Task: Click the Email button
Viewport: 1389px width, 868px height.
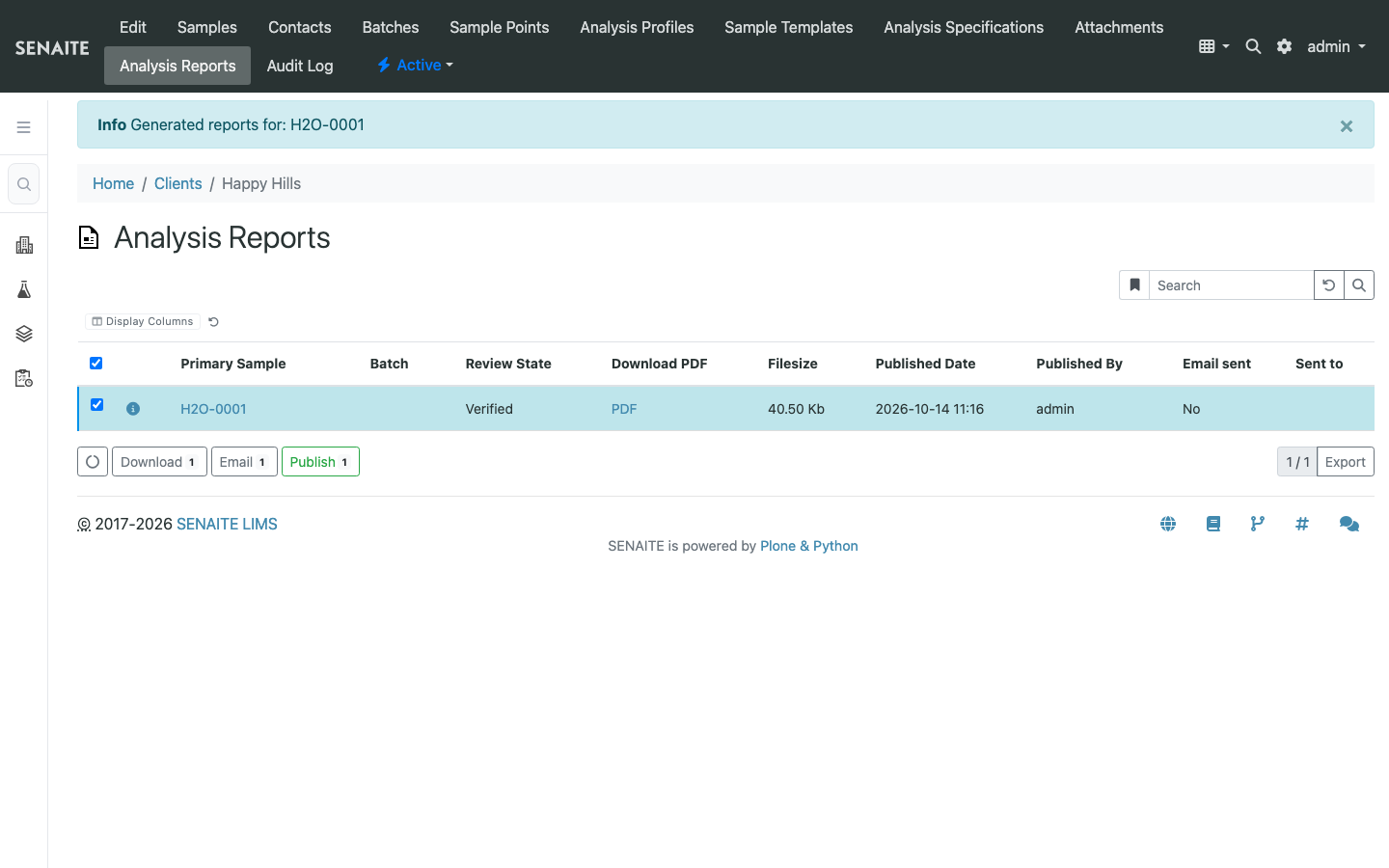Action: pos(244,462)
